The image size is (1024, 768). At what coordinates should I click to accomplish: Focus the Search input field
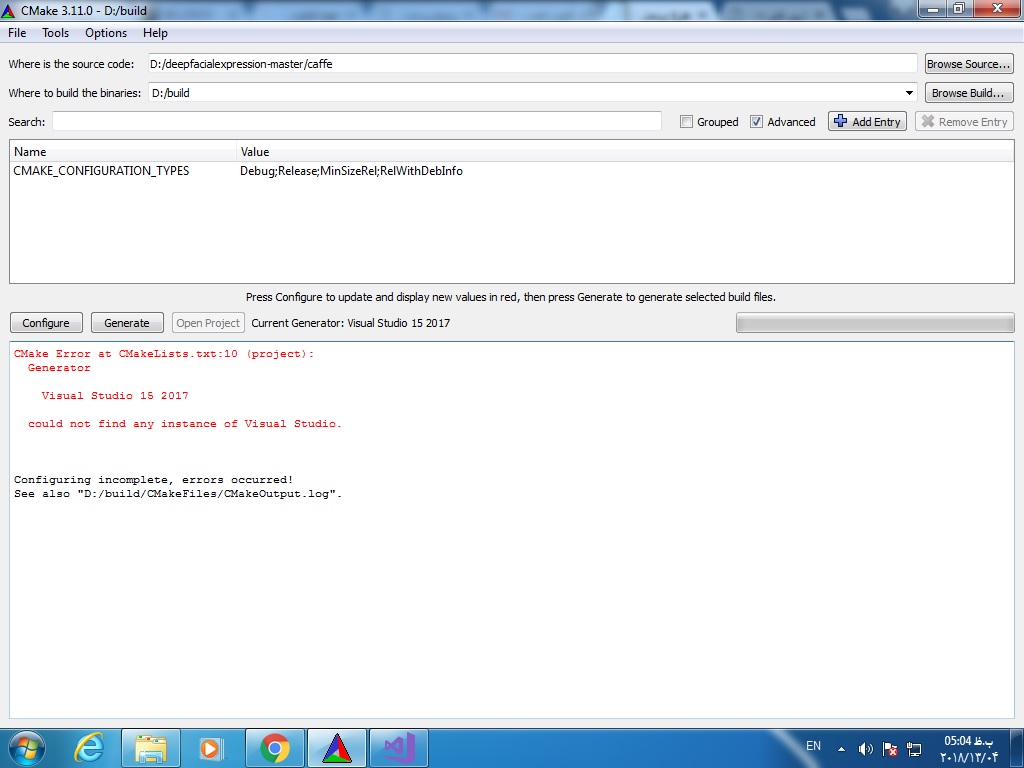click(357, 121)
